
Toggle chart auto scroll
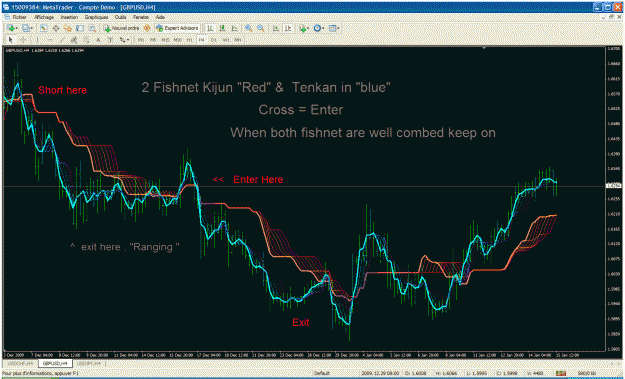click(x=275, y=28)
